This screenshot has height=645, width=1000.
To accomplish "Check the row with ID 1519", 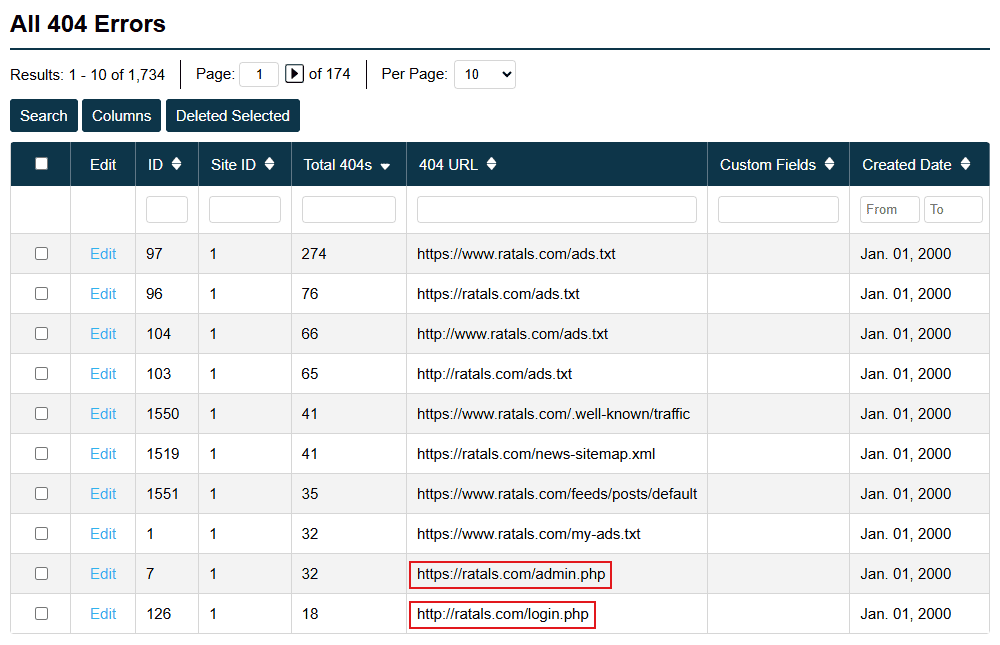I will click(x=41, y=454).
